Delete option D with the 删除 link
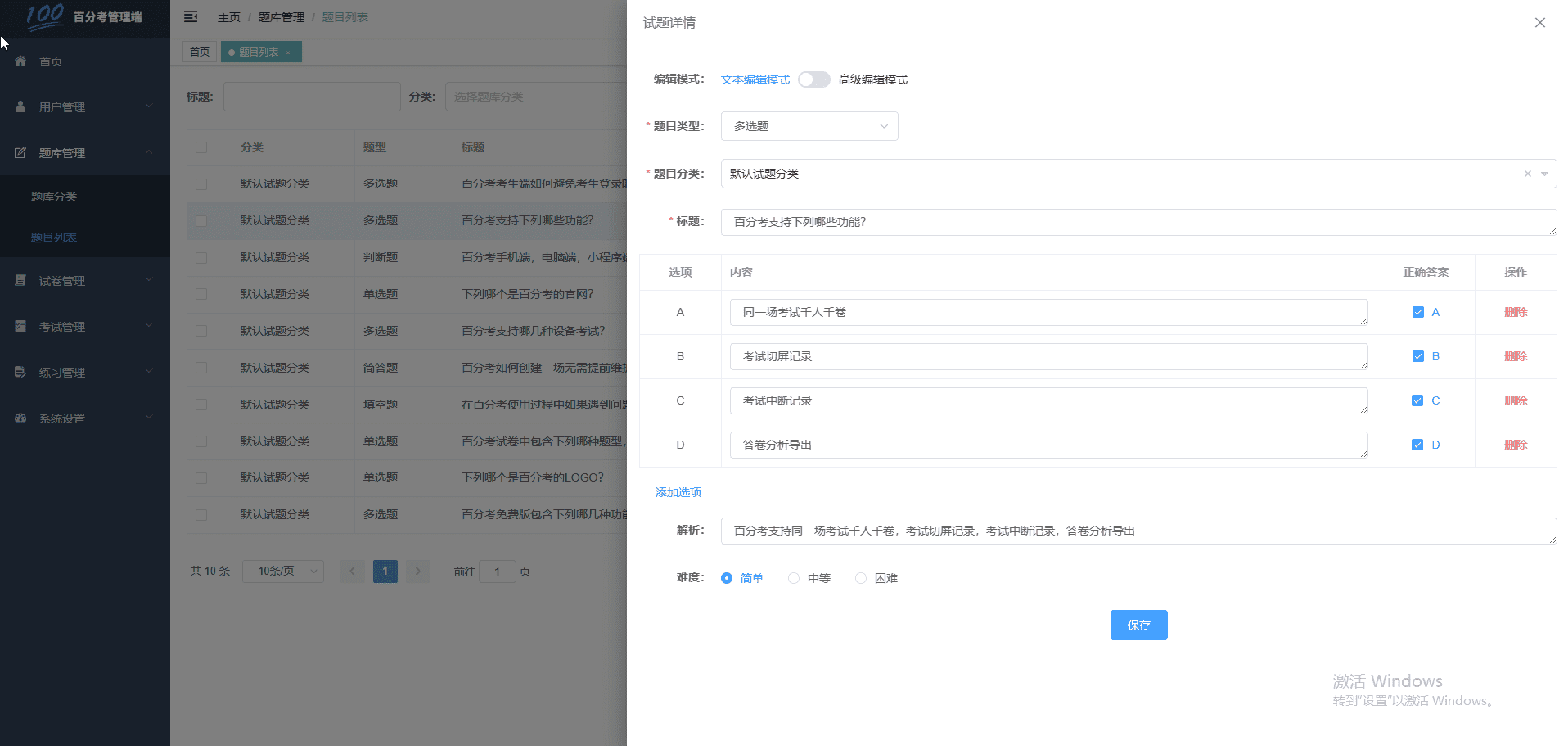Viewport: 1568px width, 746px height. click(1515, 445)
